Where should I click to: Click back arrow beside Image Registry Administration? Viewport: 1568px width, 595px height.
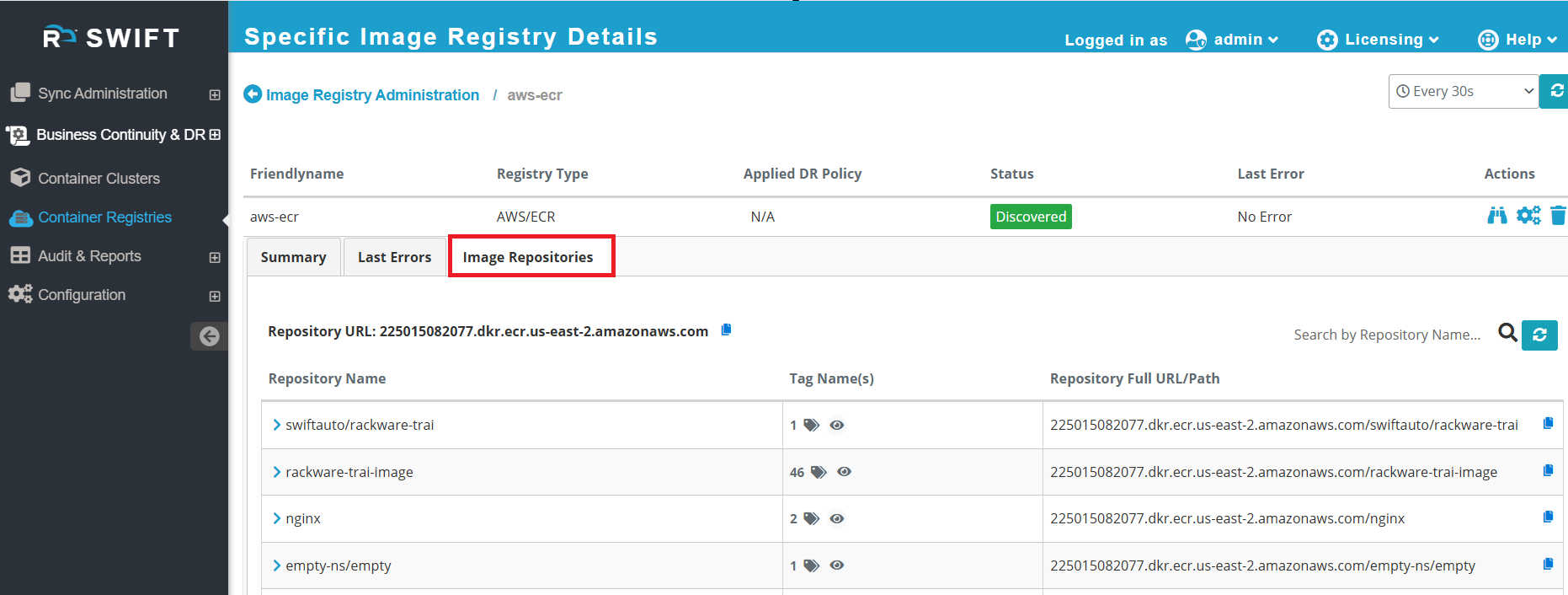pyautogui.click(x=253, y=94)
